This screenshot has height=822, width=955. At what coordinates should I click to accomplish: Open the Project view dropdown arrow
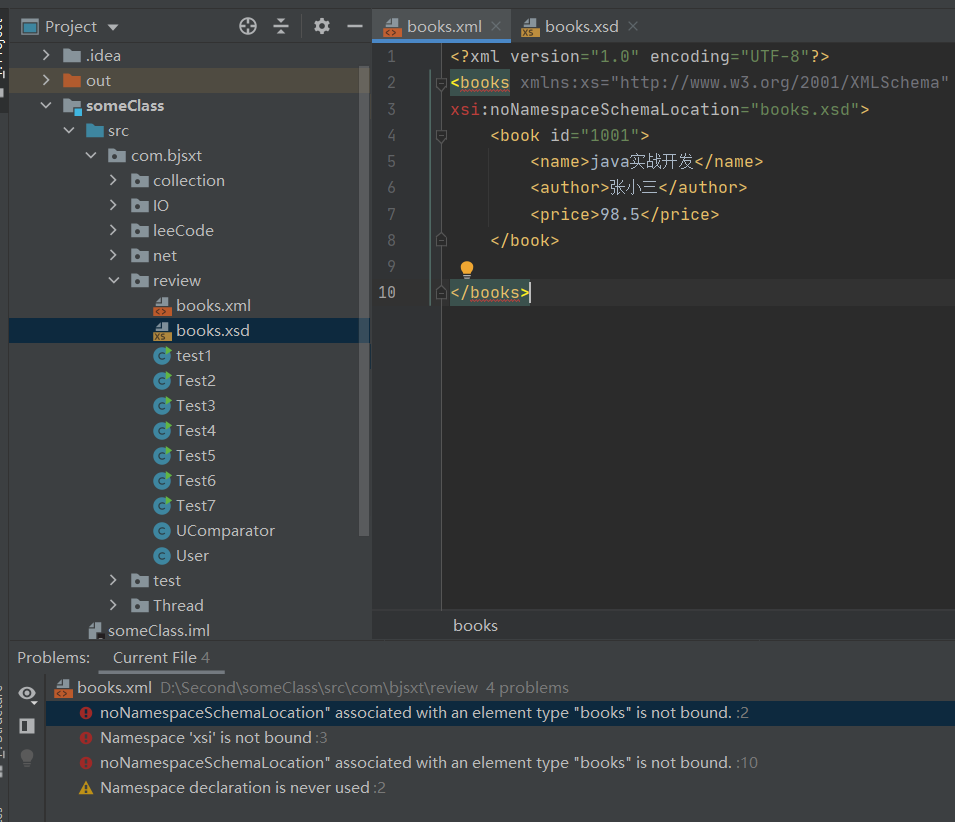[113, 27]
